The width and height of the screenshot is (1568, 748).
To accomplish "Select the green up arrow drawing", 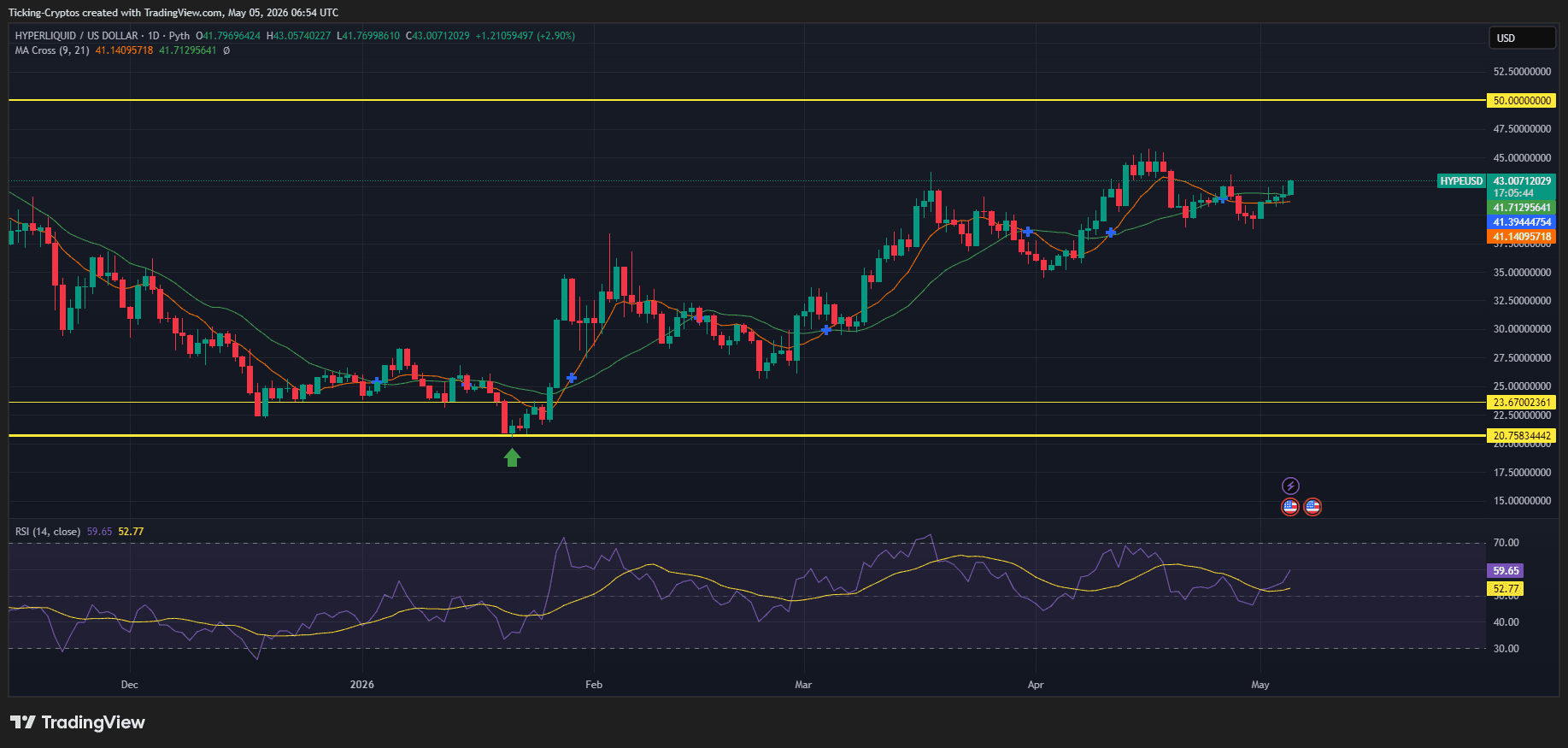I will pos(512,458).
